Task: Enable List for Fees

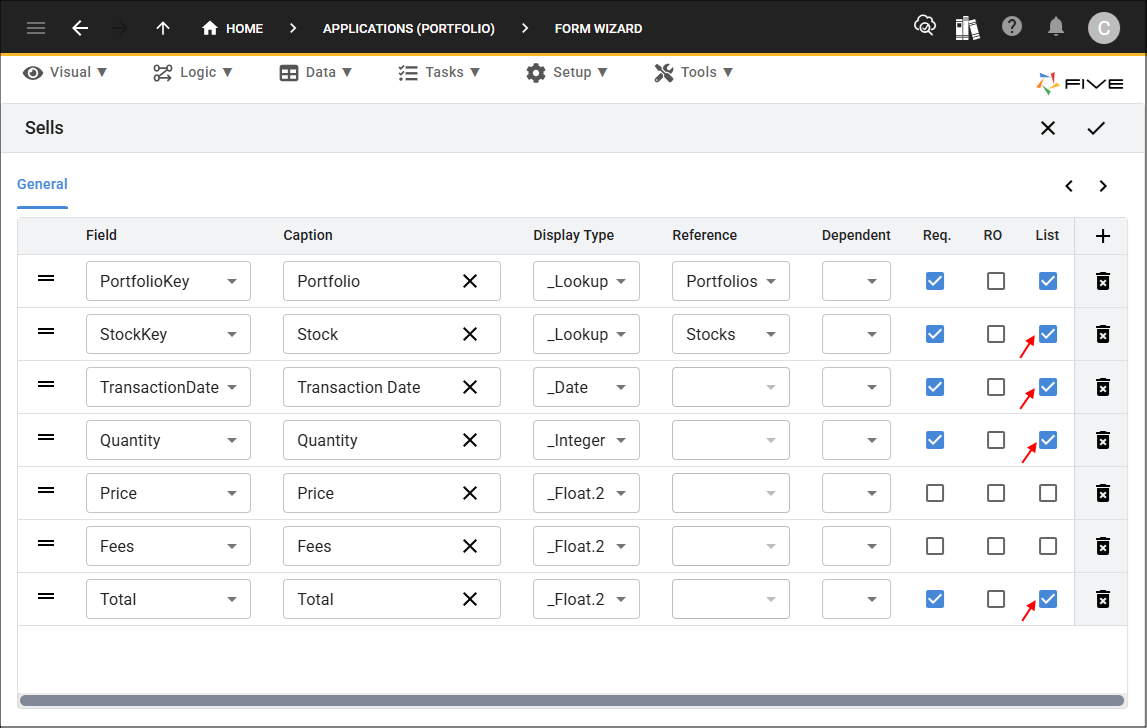Action: 1048,546
